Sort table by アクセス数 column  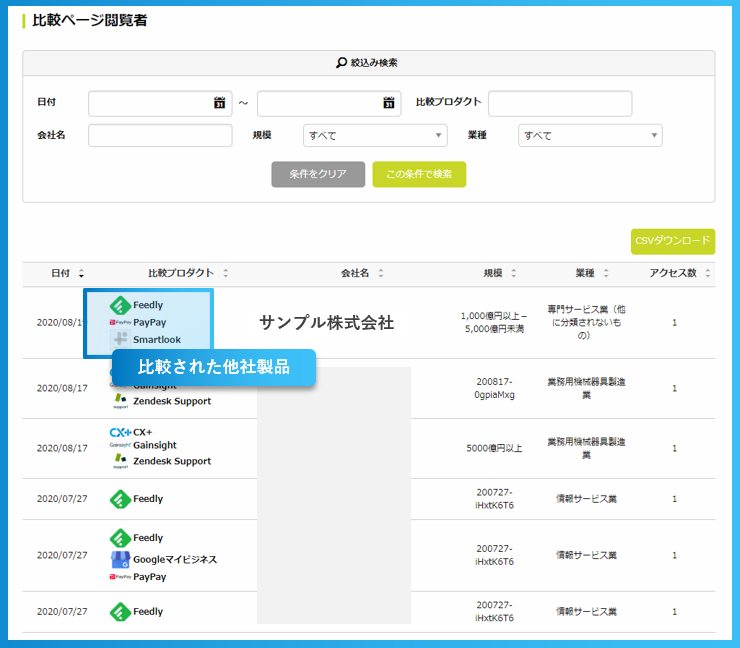[706, 273]
